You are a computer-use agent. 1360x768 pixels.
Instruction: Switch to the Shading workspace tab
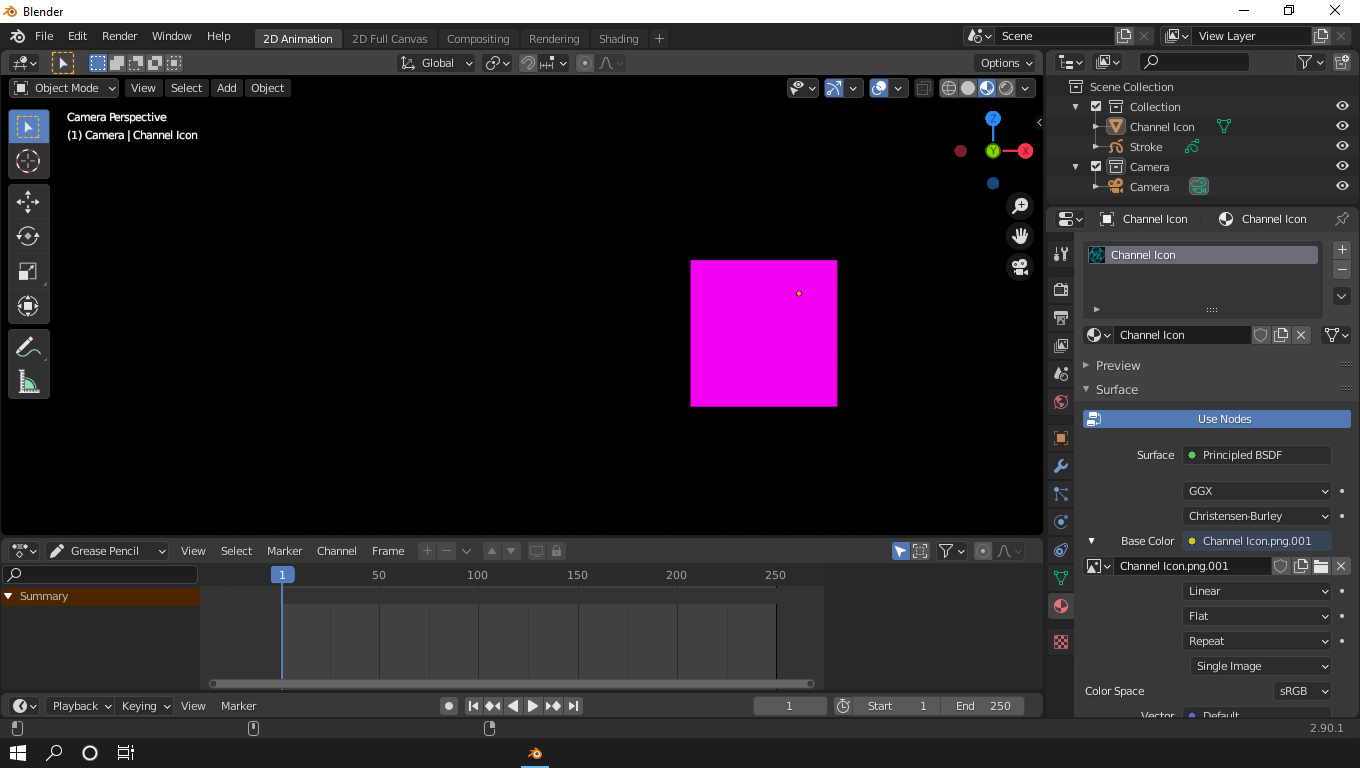pos(618,39)
